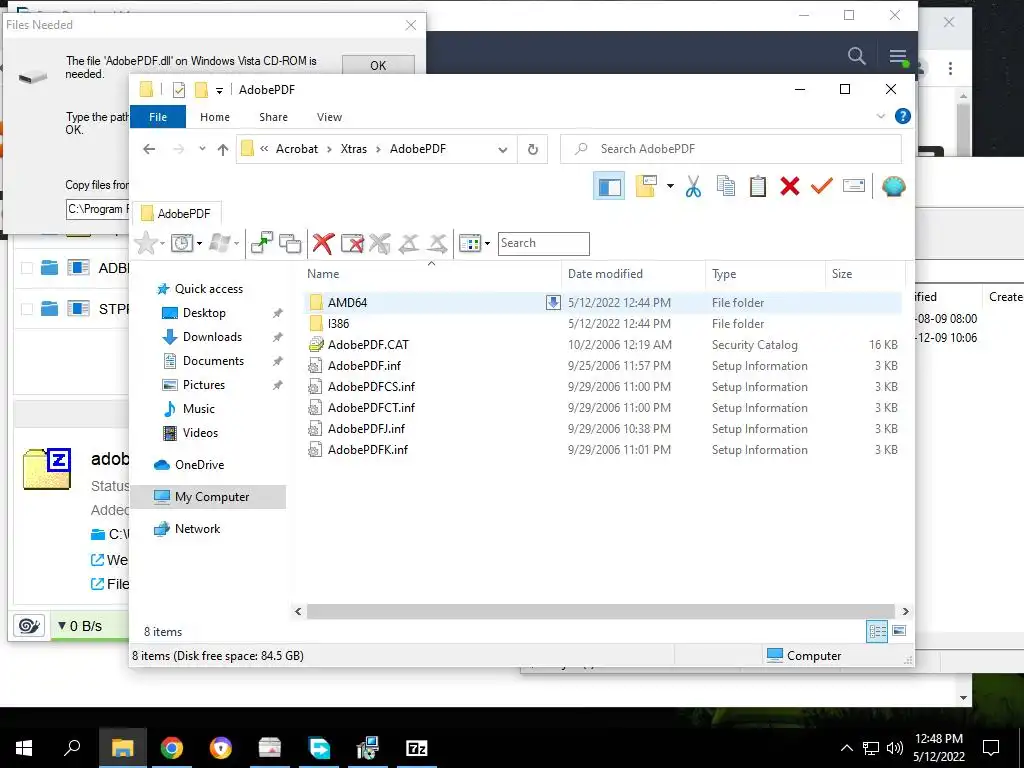1024x768 pixels.
Task: Click the address bar « overflow chevron
Action: coord(264,149)
